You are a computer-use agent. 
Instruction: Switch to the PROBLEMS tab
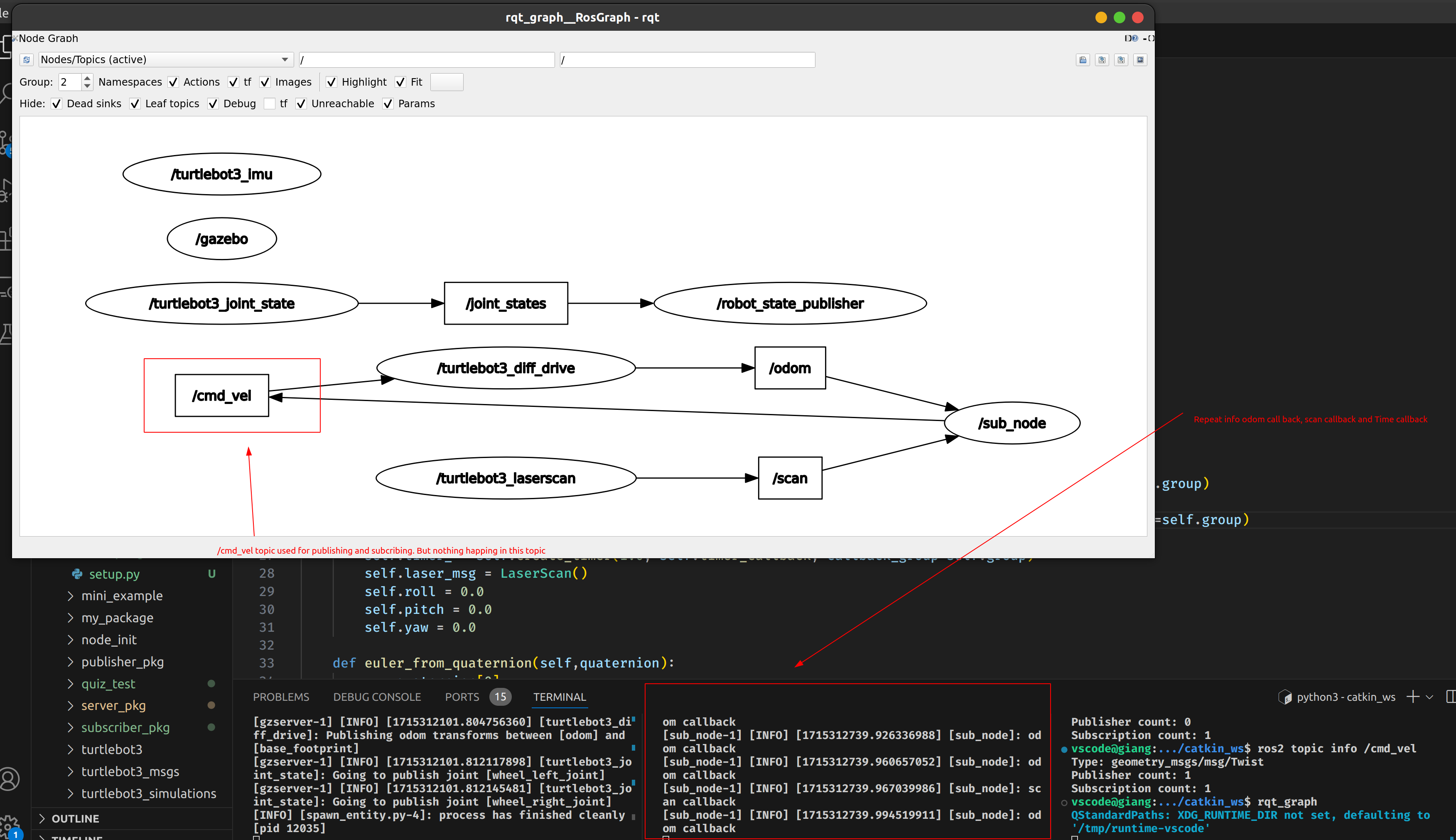click(x=281, y=697)
